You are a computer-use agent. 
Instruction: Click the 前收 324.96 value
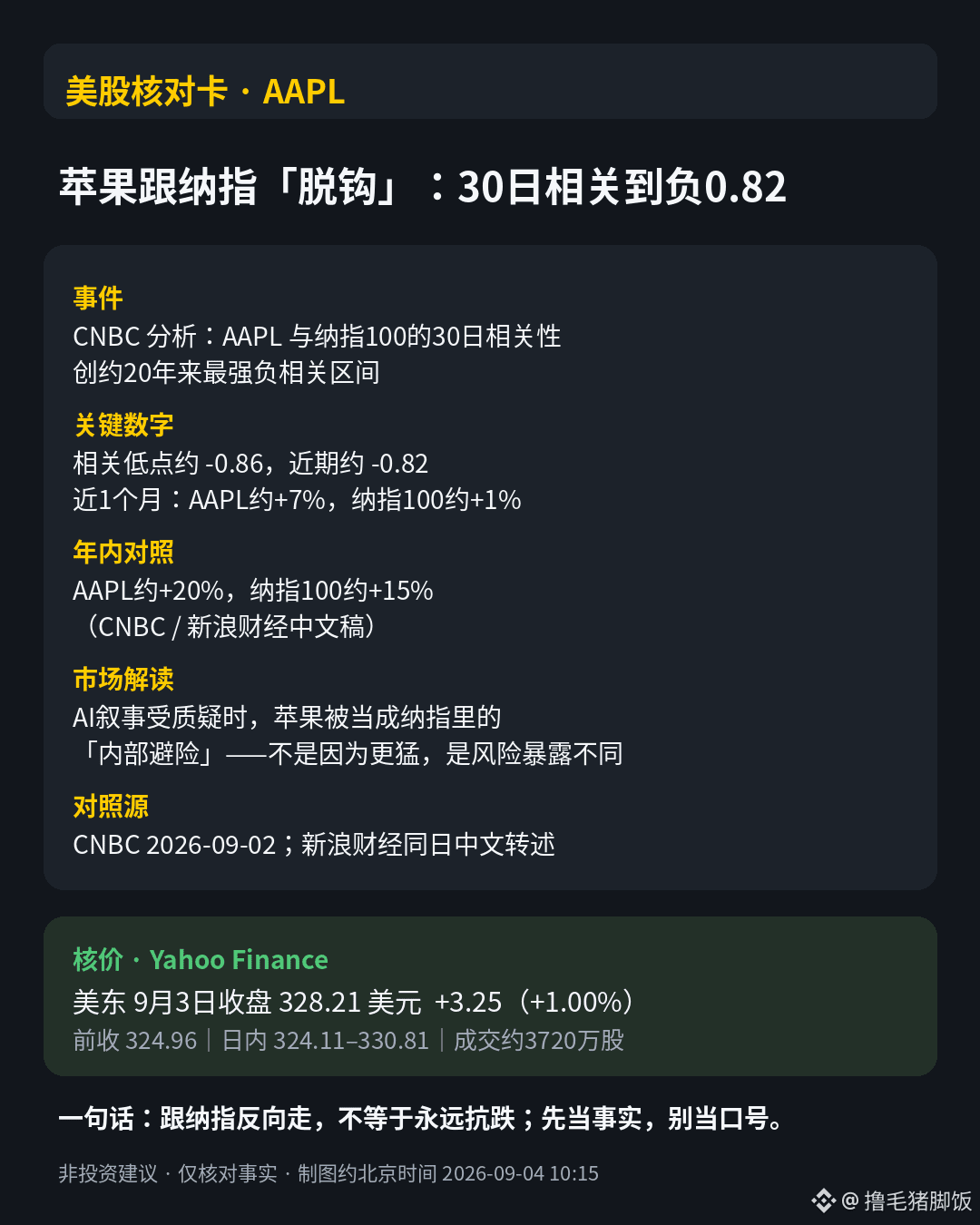[x=134, y=1040]
